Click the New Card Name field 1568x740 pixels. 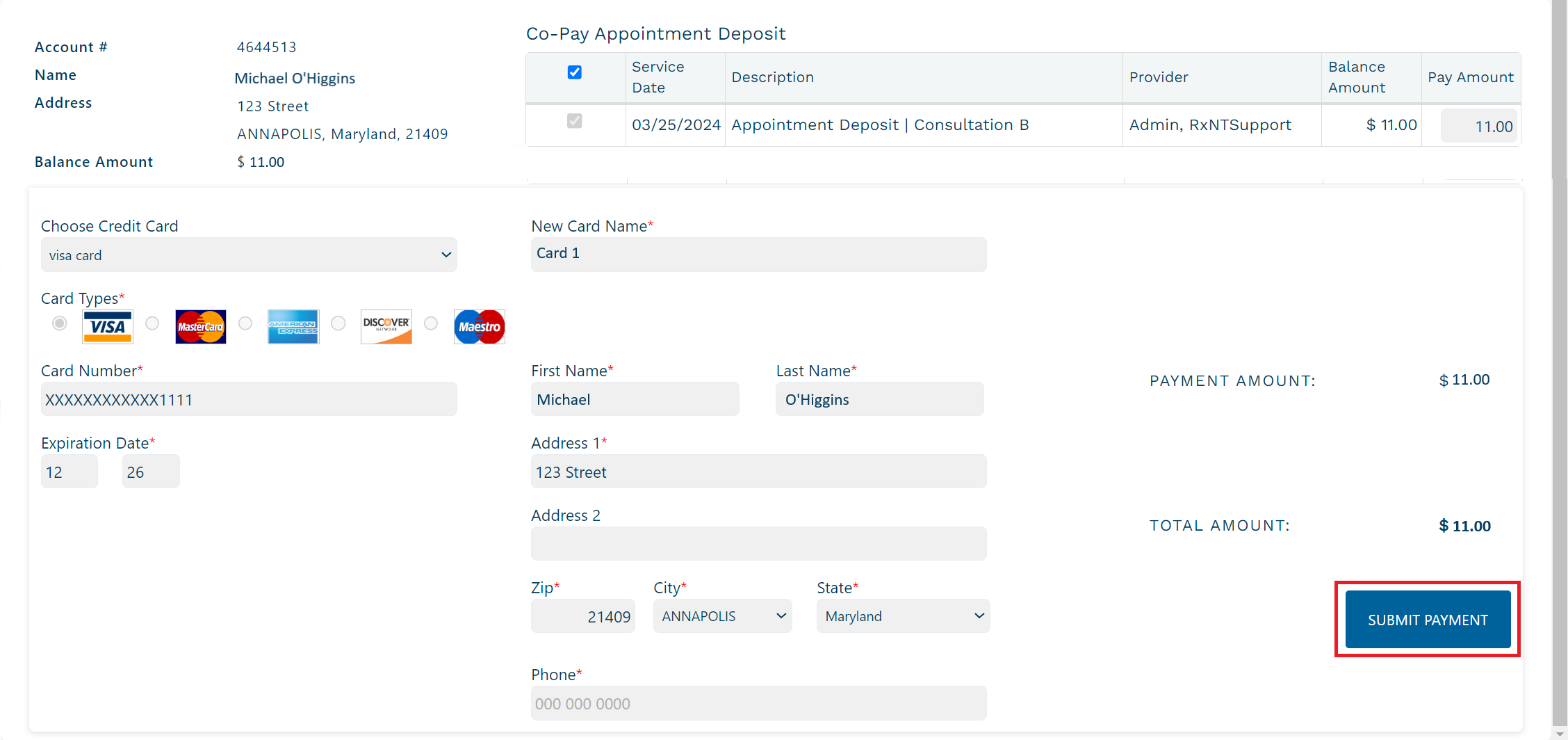pyautogui.click(x=759, y=255)
